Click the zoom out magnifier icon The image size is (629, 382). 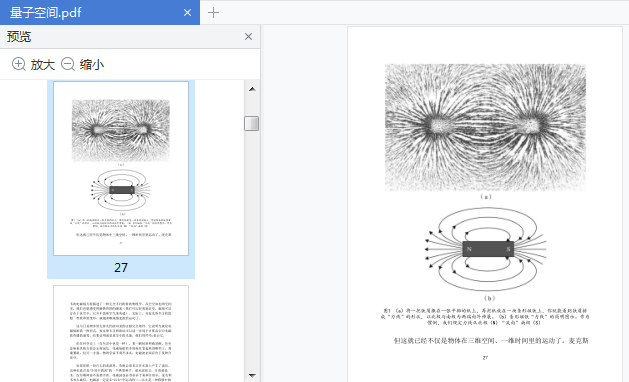point(68,64)
